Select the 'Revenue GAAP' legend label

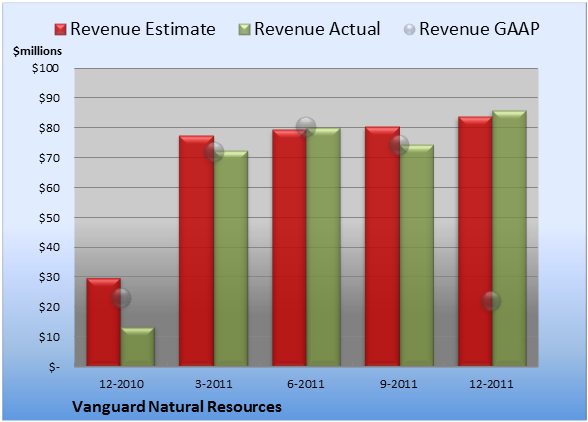click(479, 29)
